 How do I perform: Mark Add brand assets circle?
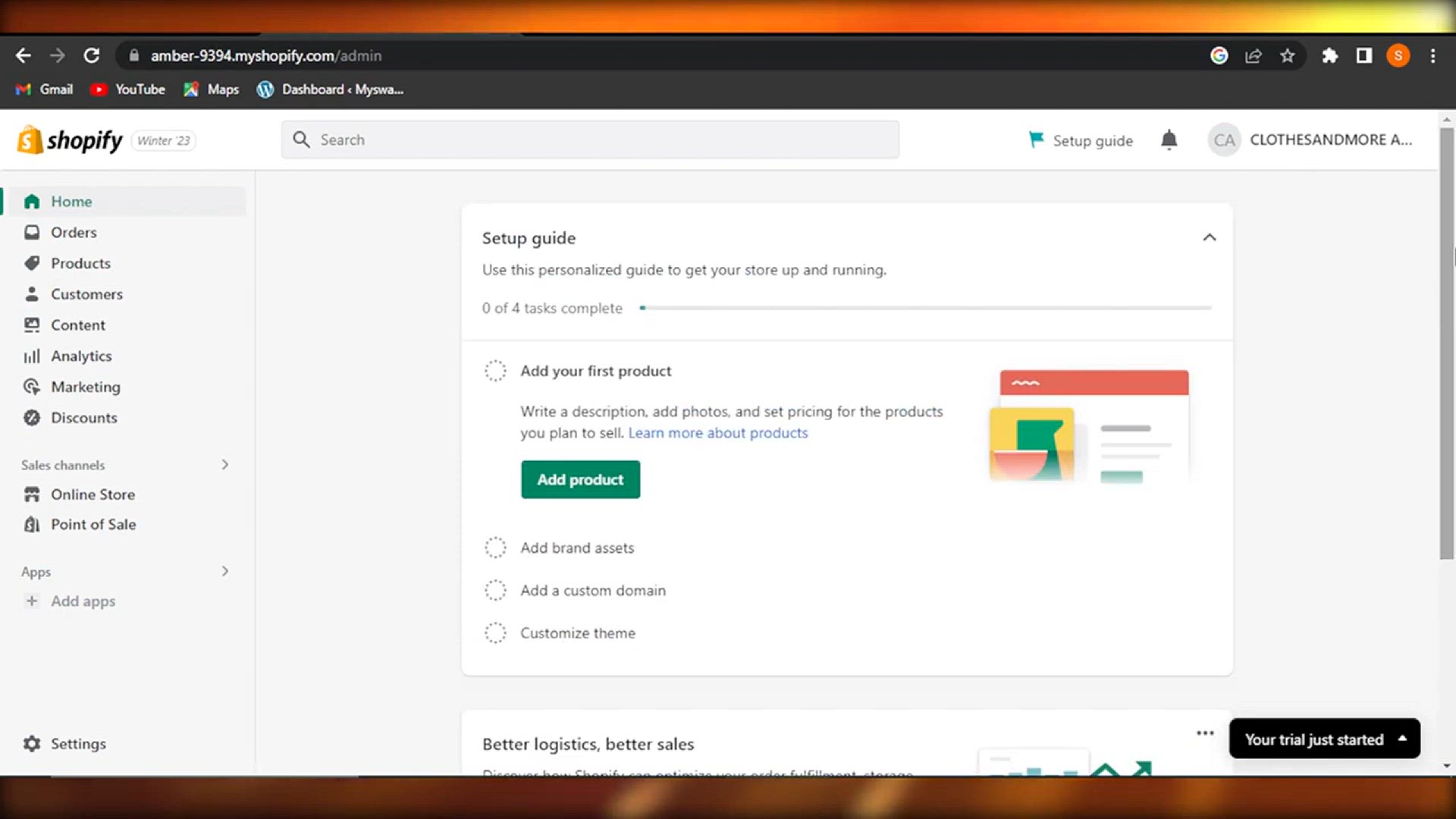(x=495, y=548)
